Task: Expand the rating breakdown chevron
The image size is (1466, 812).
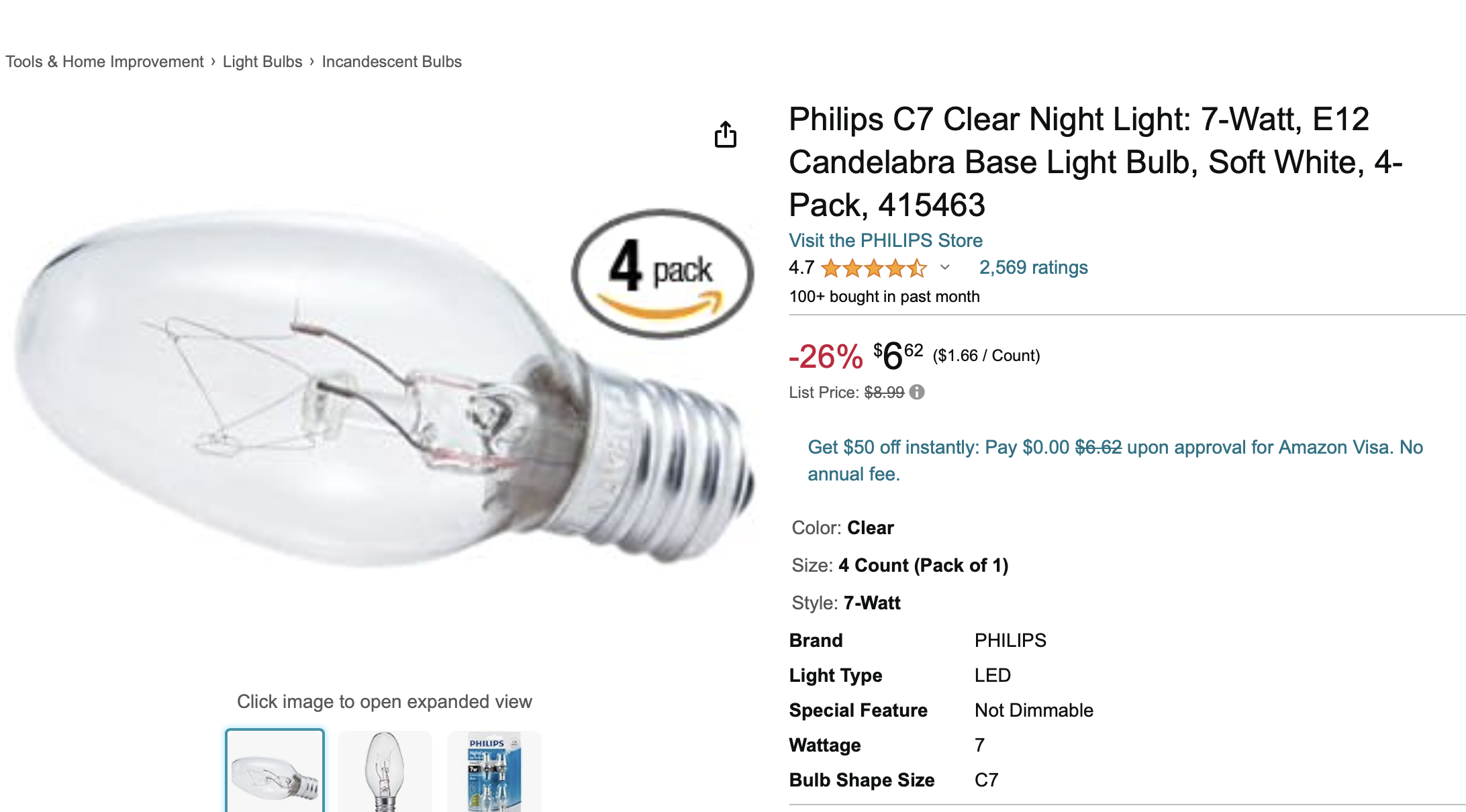Action: [x=945, y=267]
